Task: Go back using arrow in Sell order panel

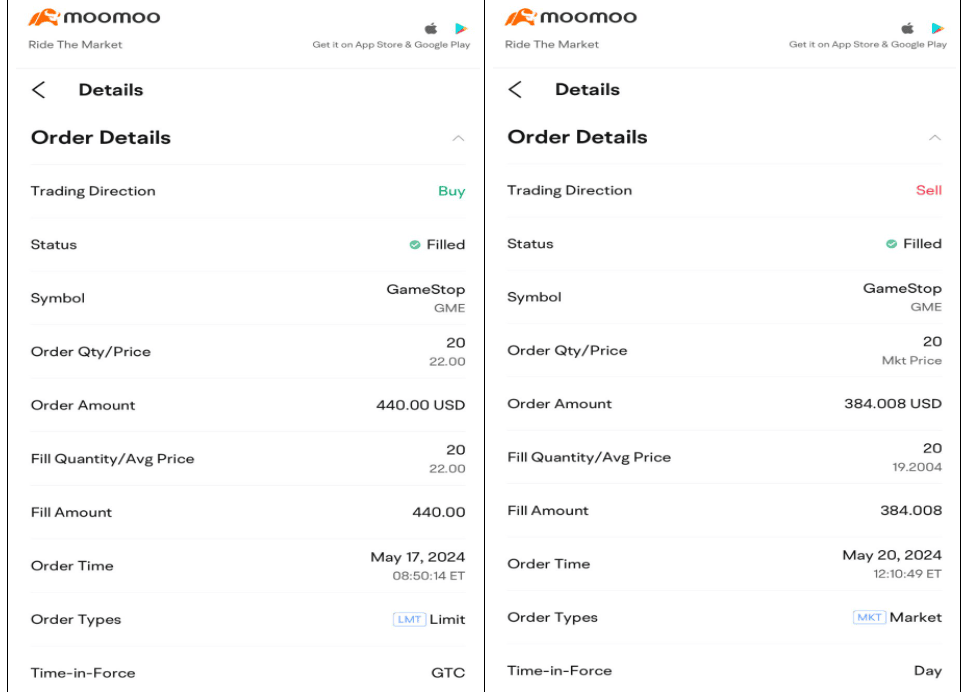Action: (515, 89)
